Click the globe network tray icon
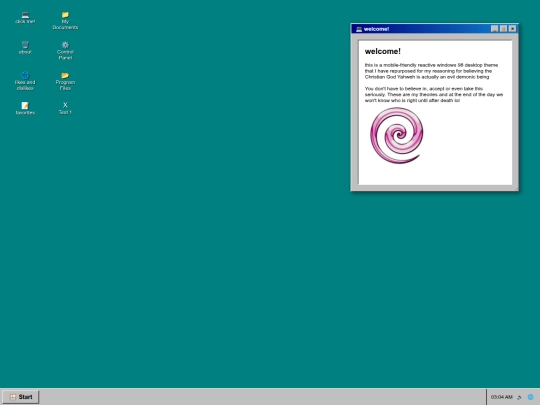540x405 pixels. coord(530,397)
